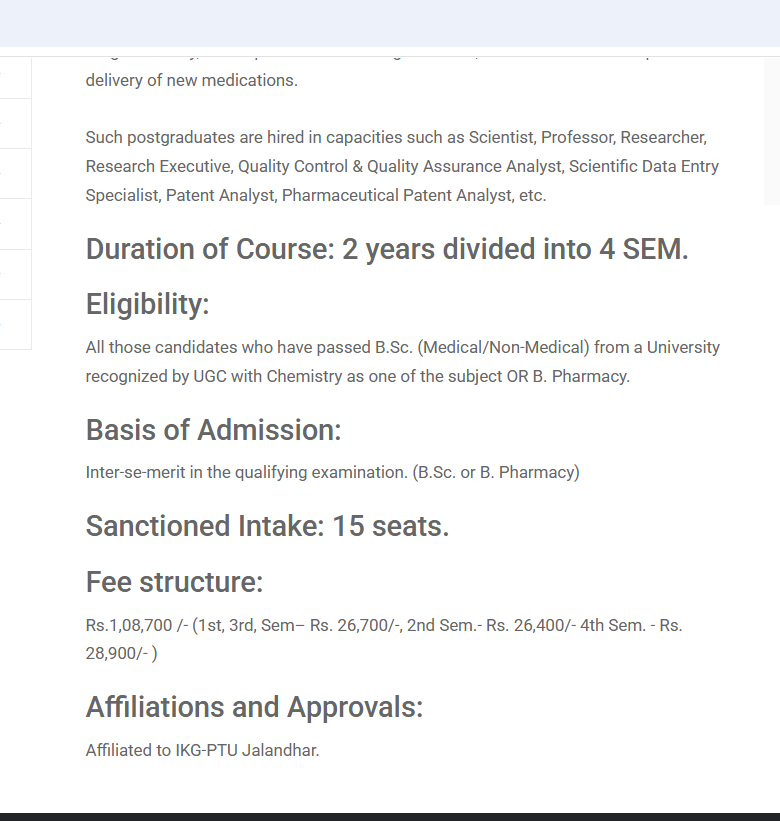
Task: Click the 'delivery of new medications.' line
Action: [x=191, y=80]
